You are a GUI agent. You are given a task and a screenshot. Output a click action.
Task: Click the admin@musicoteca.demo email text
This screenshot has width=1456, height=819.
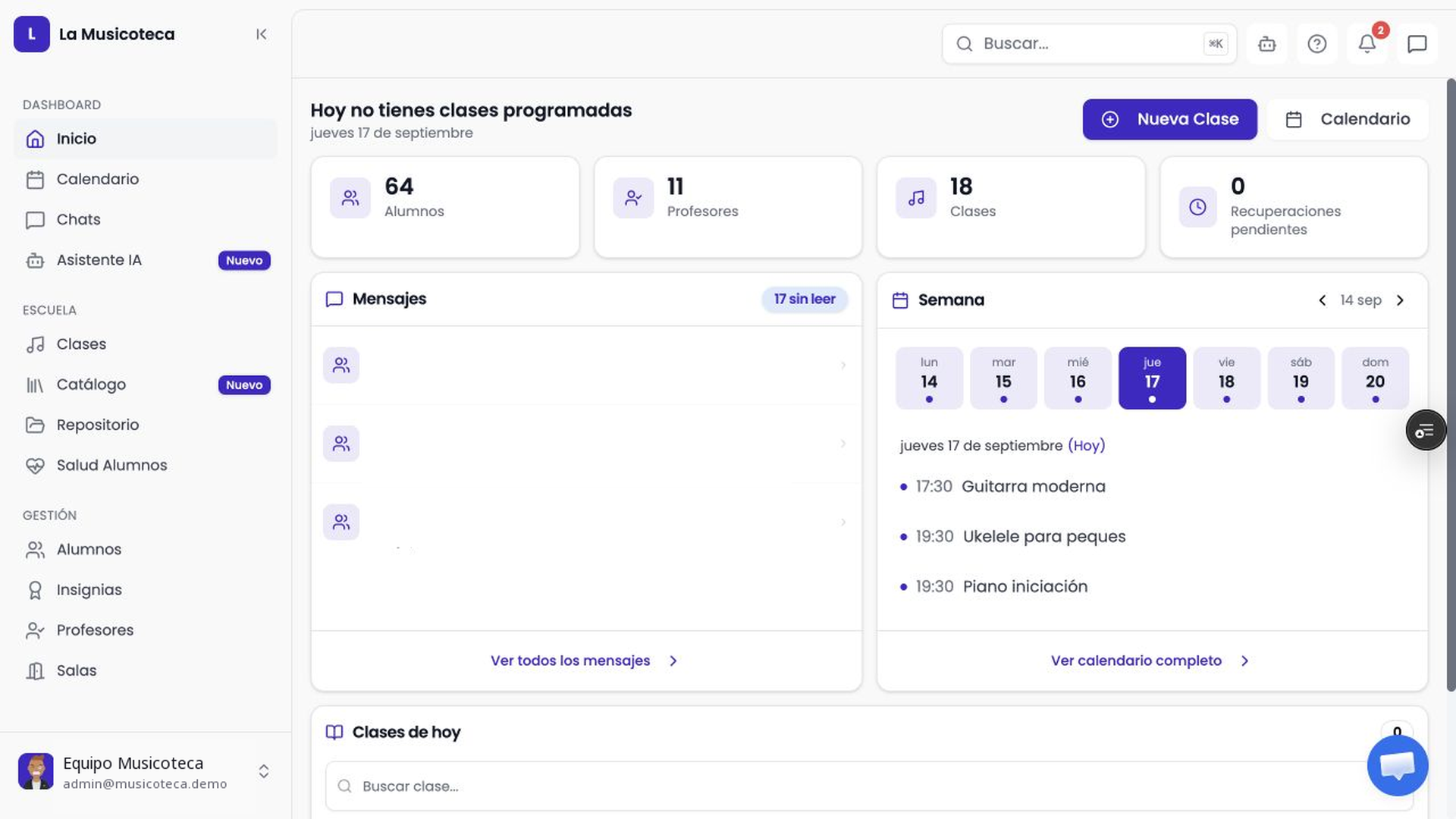point(145,784)
